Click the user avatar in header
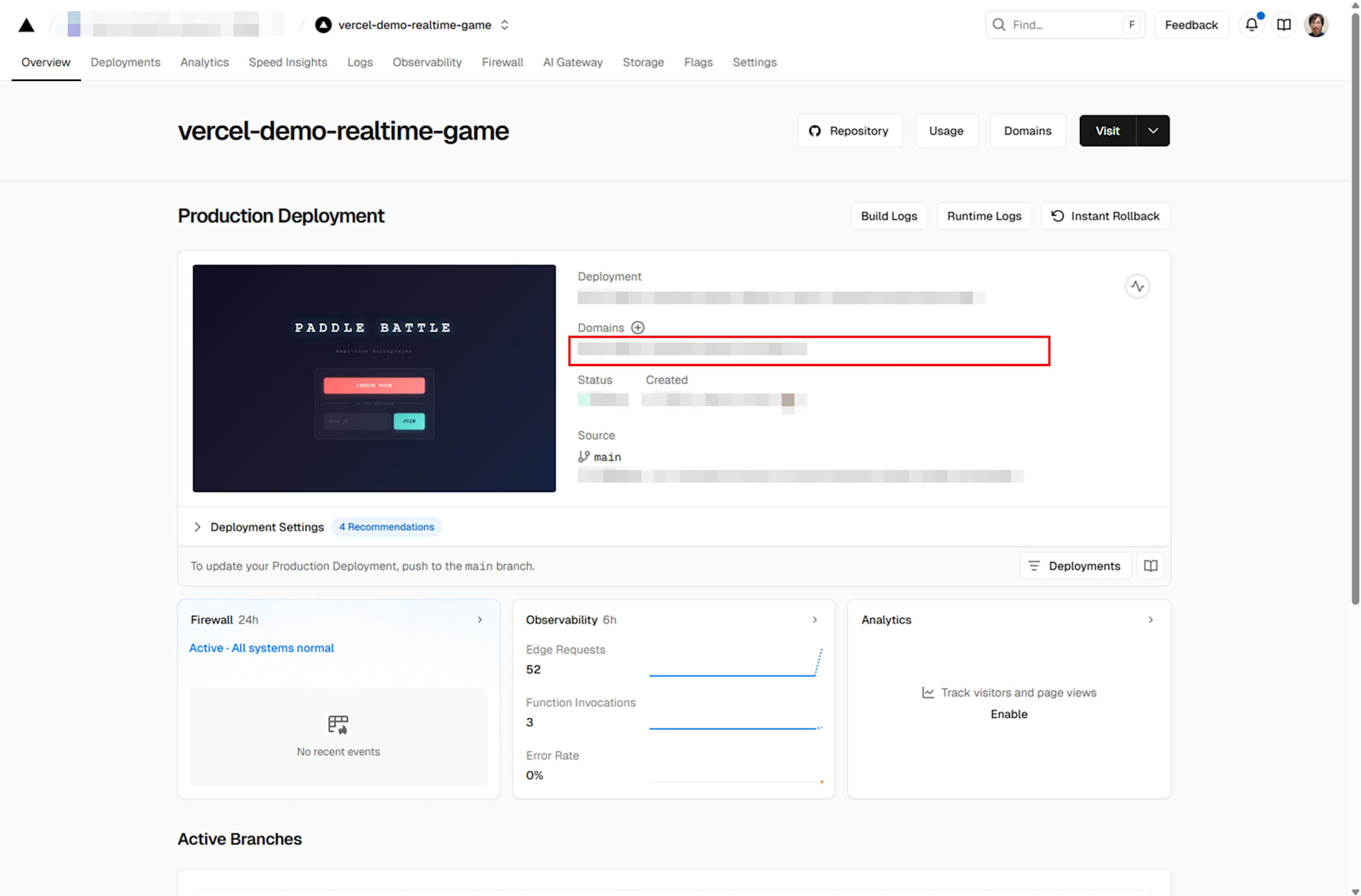The height and width of the screenshot is (896, 1361). pos(1316,25)
